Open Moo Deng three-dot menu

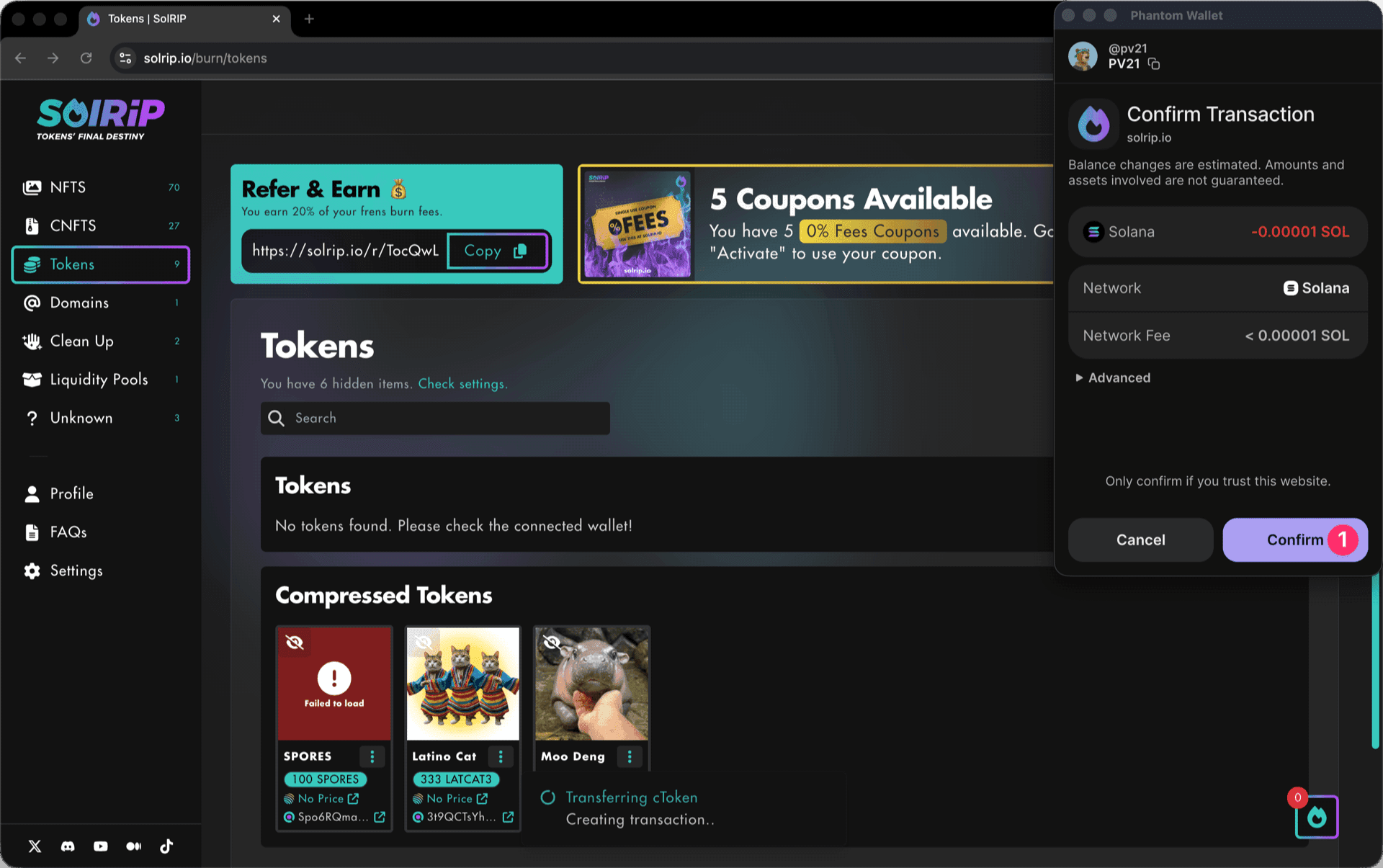630,756
